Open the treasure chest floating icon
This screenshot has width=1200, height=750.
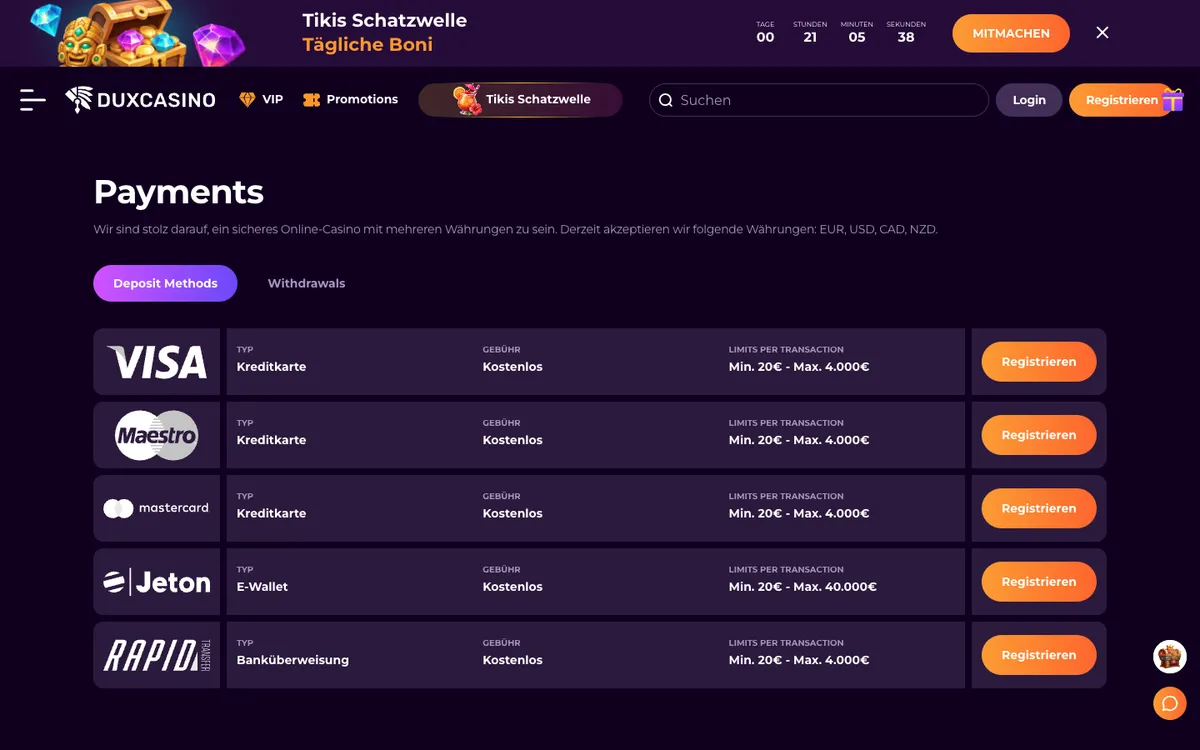(x=1170, y=657)
